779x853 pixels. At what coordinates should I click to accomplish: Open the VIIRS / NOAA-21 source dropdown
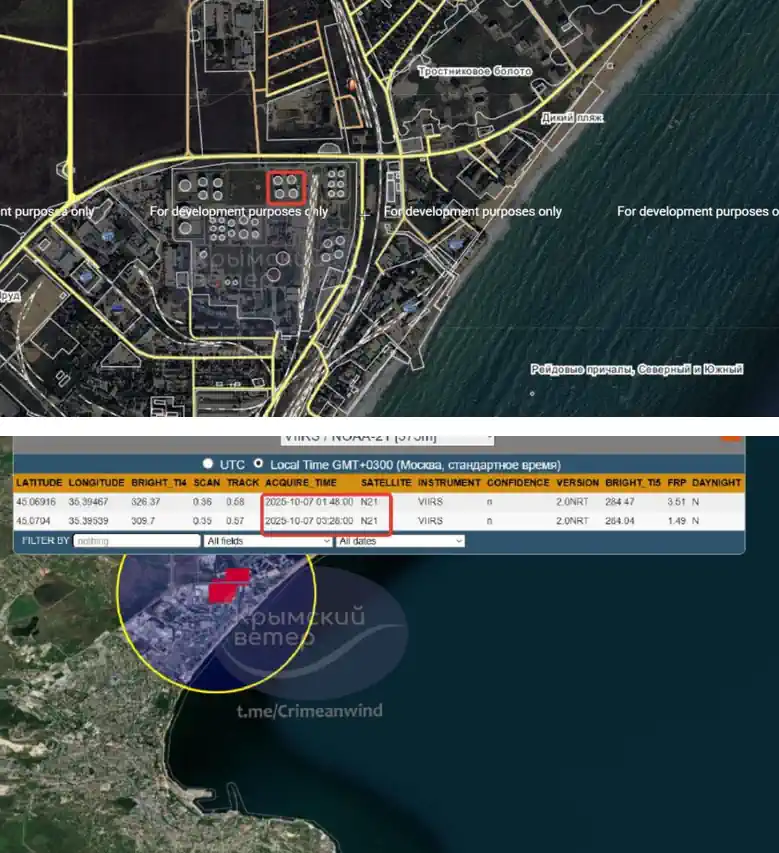[388, 438]
